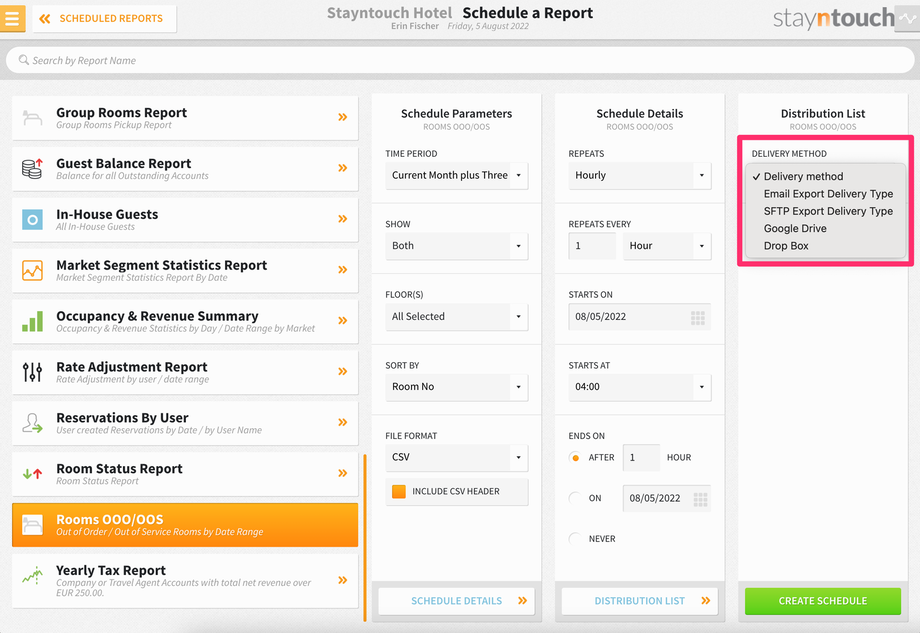
Task: Select the Ends On date radio button
Action: pos(575,498)
